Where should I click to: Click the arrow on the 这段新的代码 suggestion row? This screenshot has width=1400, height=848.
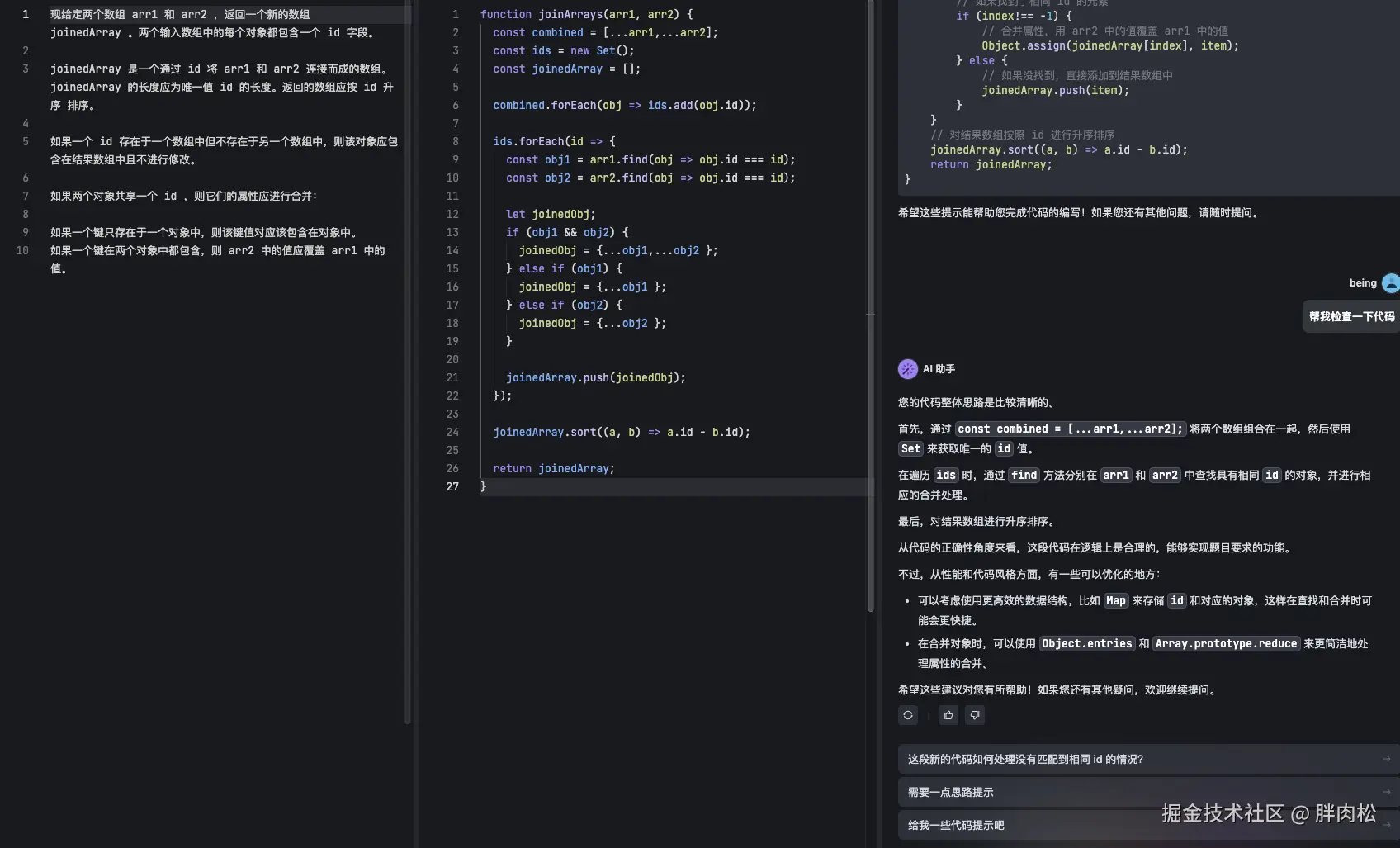pos(1386,759)
